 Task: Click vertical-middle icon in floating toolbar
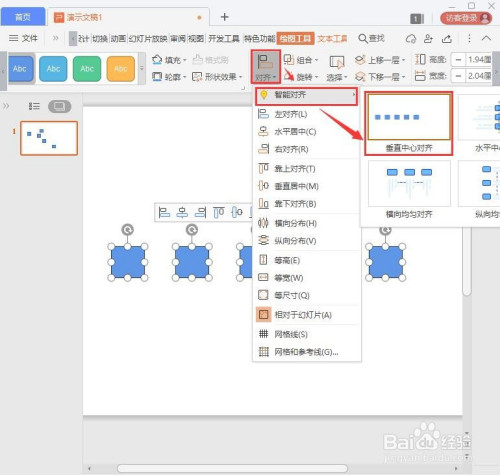[237, 212]
